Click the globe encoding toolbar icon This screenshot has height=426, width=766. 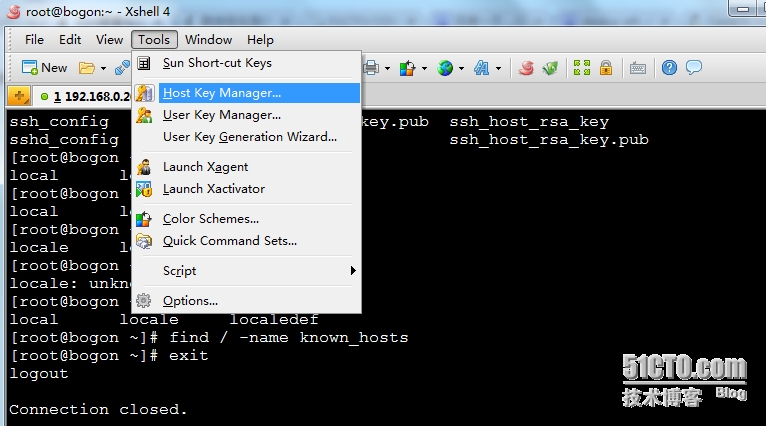click(445, 68)
